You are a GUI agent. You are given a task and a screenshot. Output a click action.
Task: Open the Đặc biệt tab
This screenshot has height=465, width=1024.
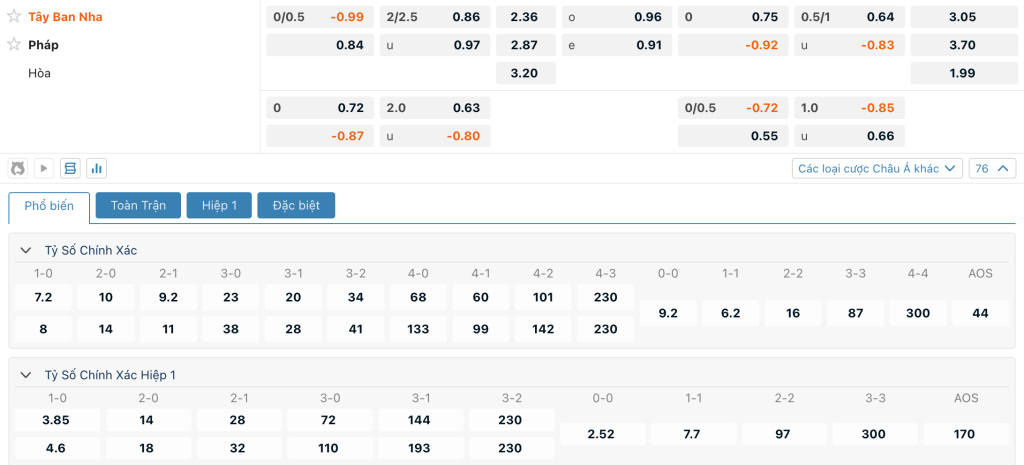coord(296,205)
